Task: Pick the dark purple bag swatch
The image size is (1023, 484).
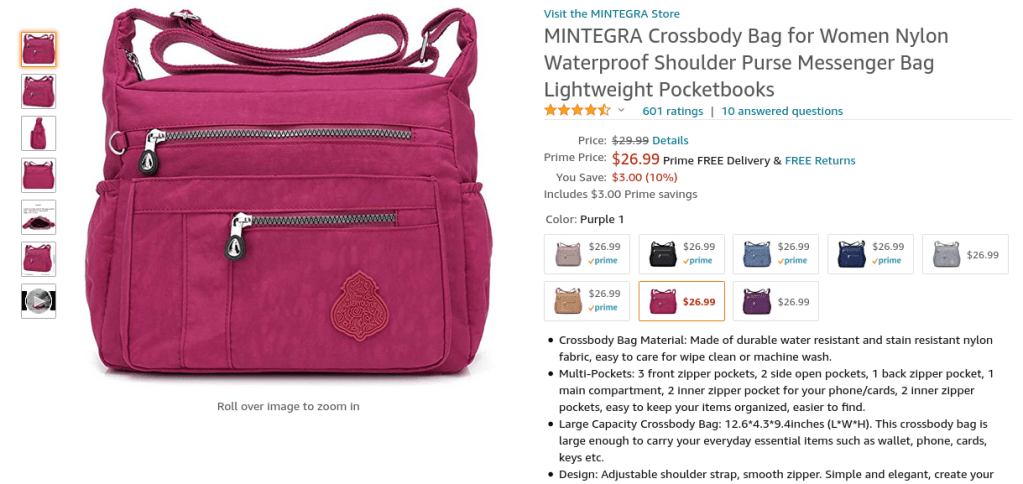Action: pyautogui.click(x=776, y=301)
